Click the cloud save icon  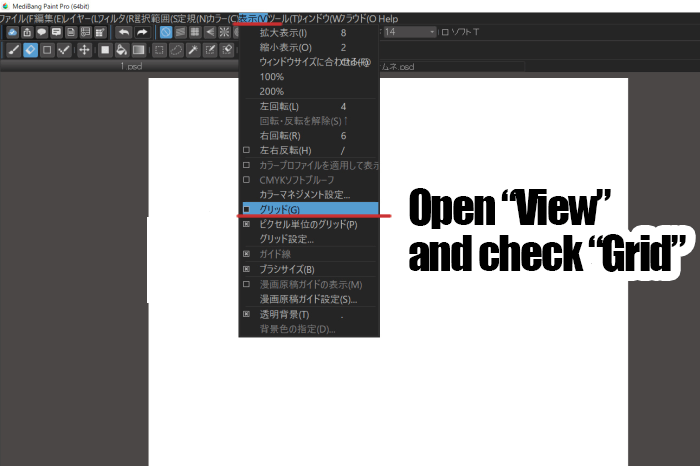click(x=12, y=32)
